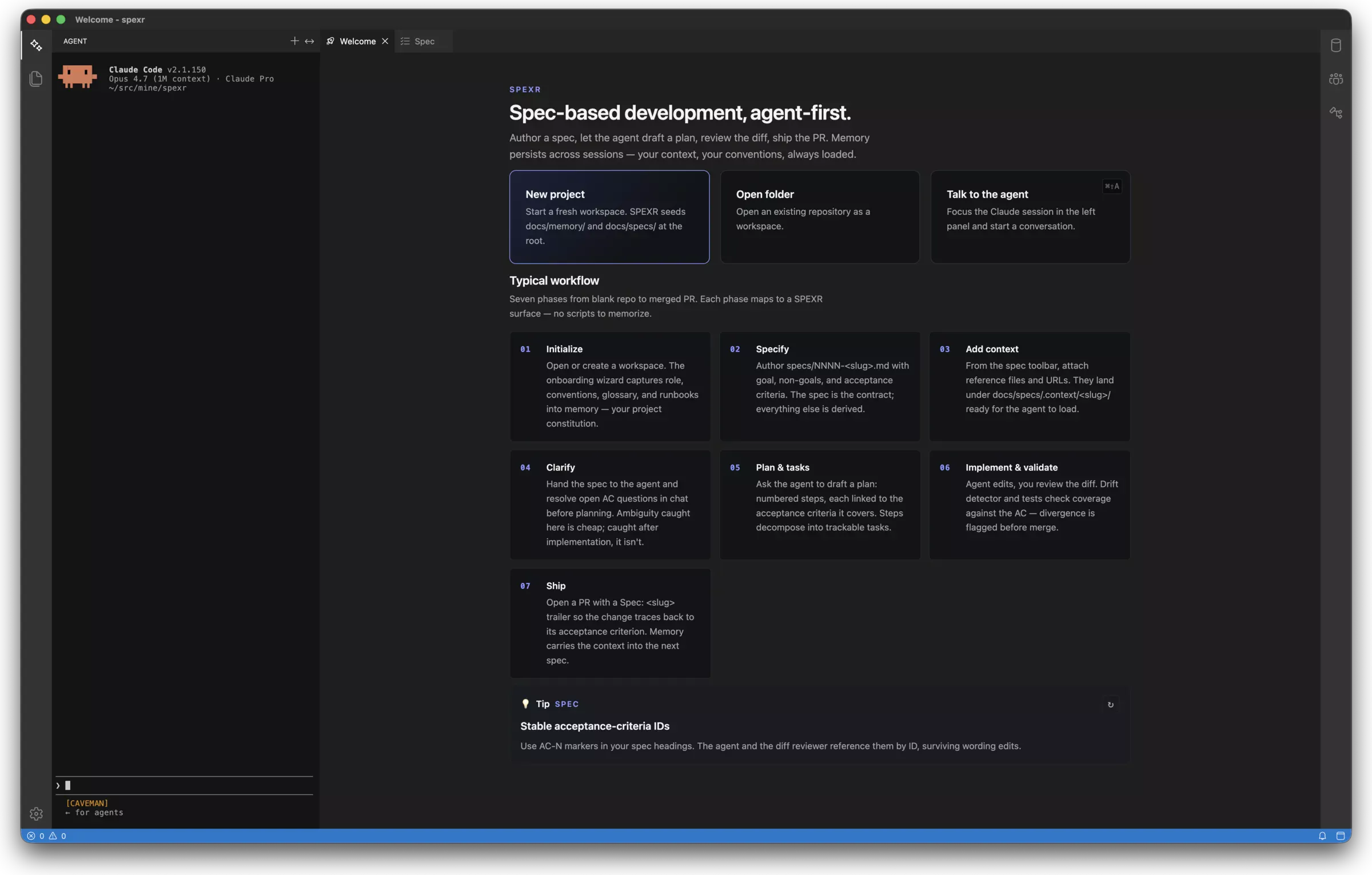Viewport: 1372px width, 875px height.
Task: Open the database cylinder icon in right sidebar
Action: 1336,45
